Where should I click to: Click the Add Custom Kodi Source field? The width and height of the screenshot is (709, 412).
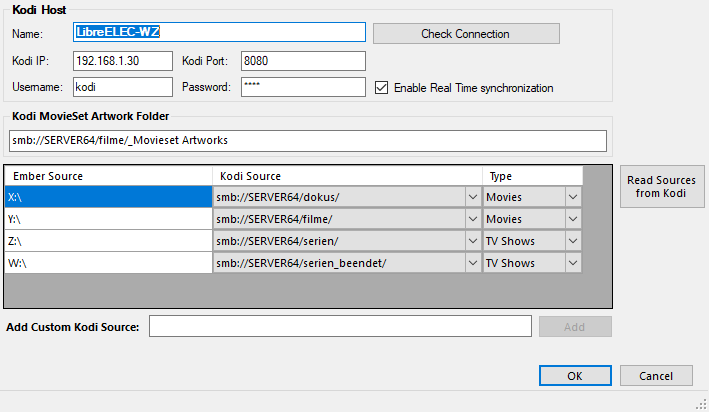[x=340, y=326]
